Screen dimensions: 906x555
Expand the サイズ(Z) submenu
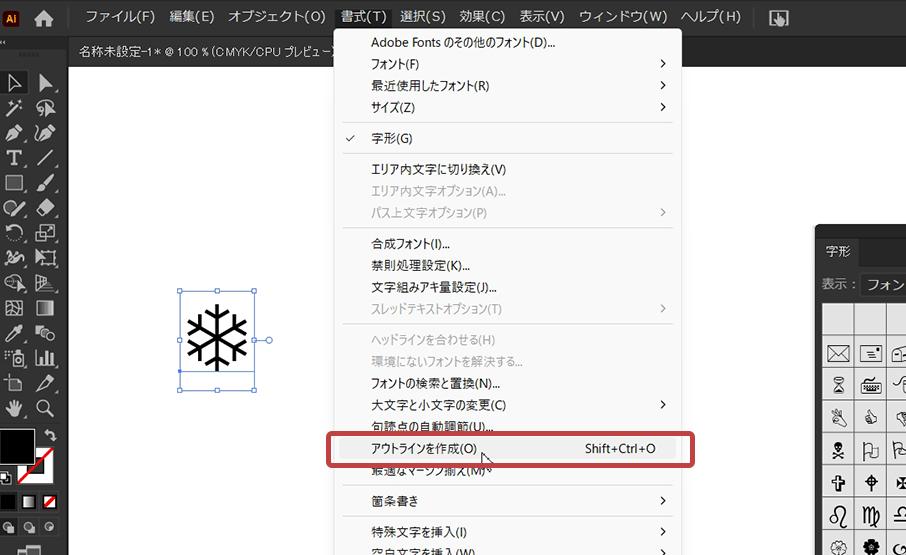coord(507,107)
